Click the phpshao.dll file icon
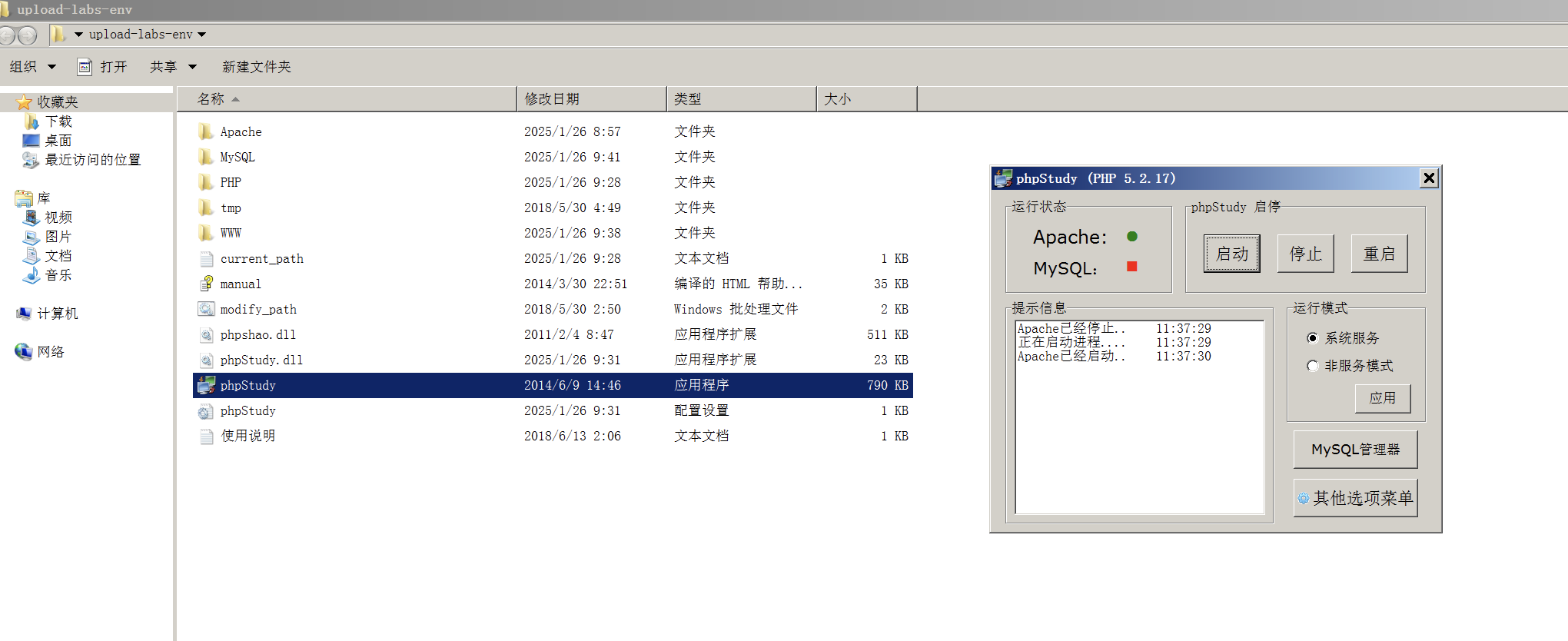 coord(206,335)
